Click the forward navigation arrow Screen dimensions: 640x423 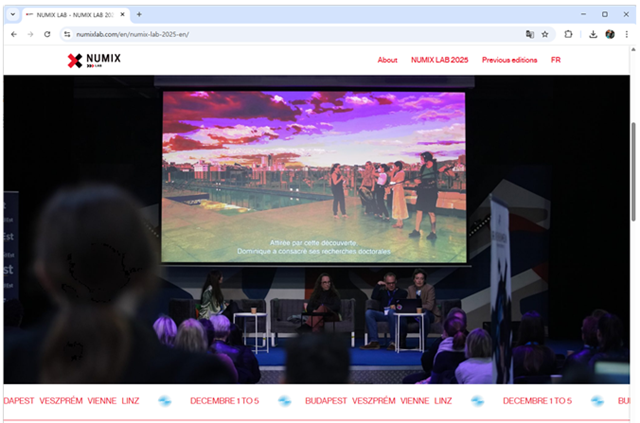coord(30,34)
